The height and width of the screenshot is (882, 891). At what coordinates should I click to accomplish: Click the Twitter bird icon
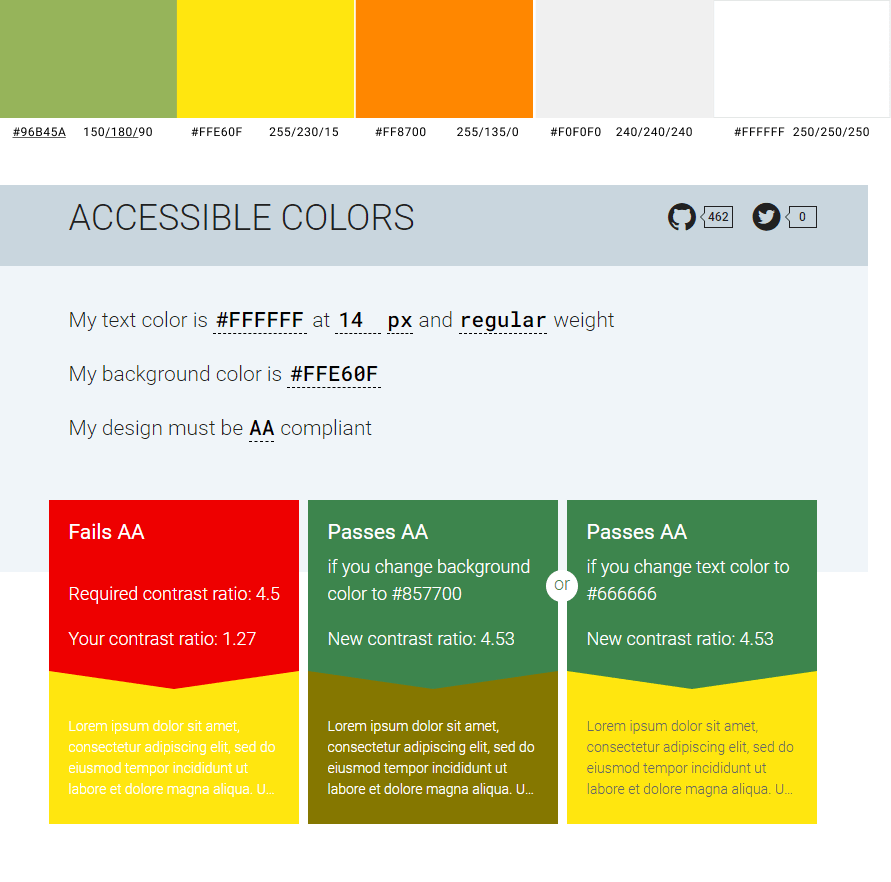[x=766, y=217]
